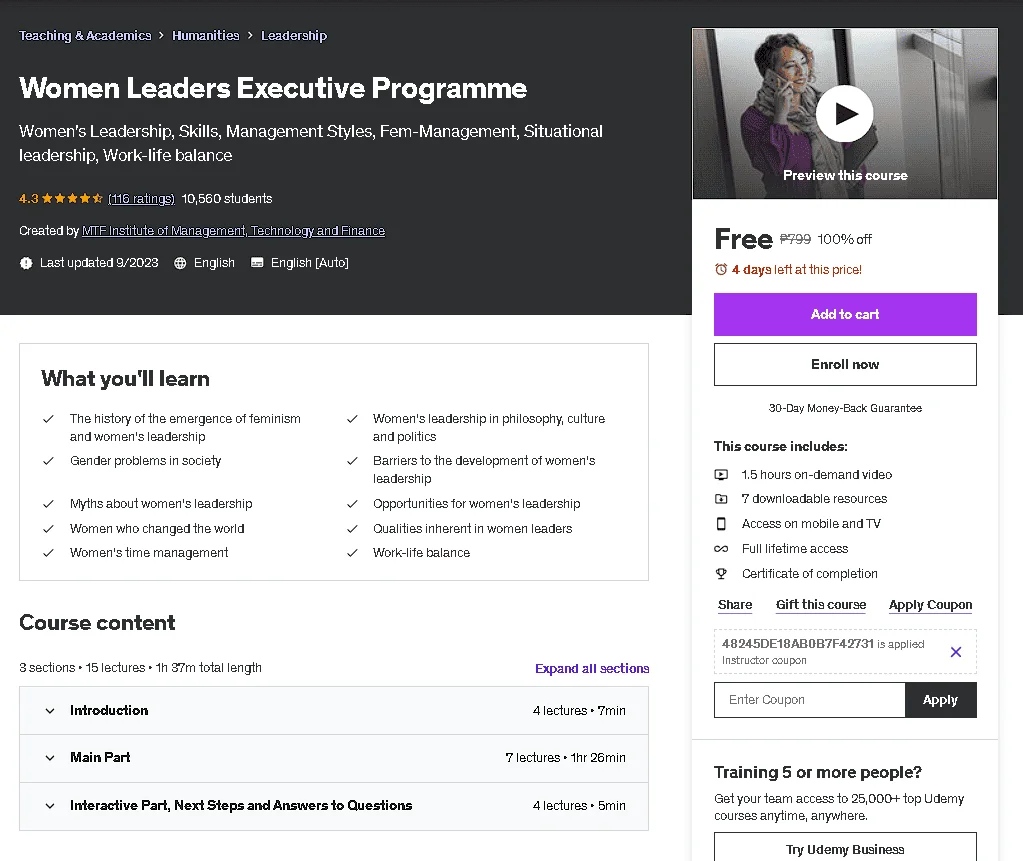The width and height of the screenshot is (1023, 861).
Task: Click the Add to cart button
Action: pos(845,314)
